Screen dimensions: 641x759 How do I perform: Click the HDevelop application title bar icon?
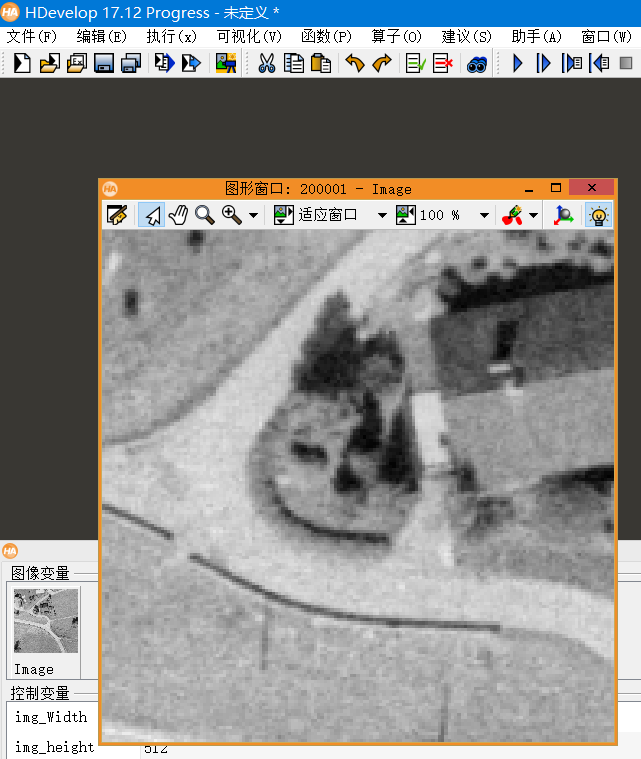click(10, 12)
